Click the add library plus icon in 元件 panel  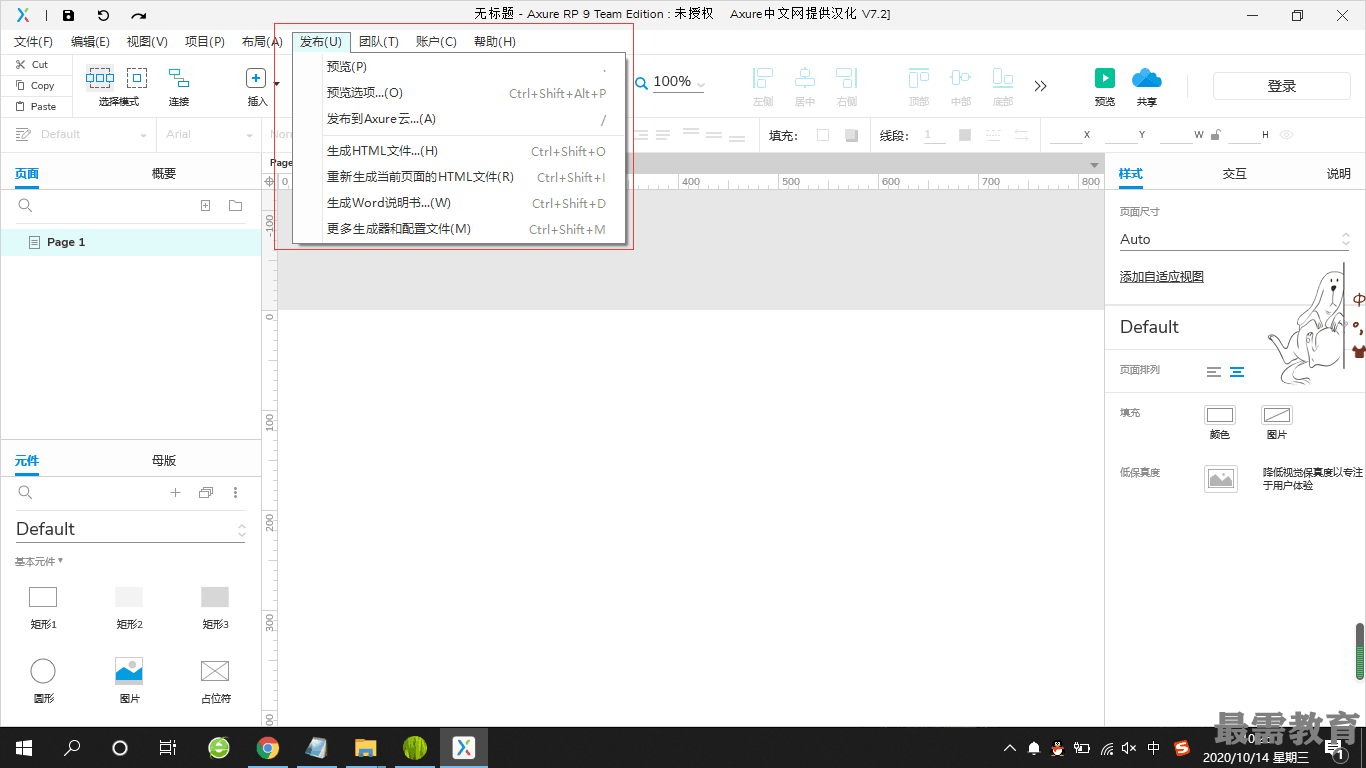click(176, 493)
